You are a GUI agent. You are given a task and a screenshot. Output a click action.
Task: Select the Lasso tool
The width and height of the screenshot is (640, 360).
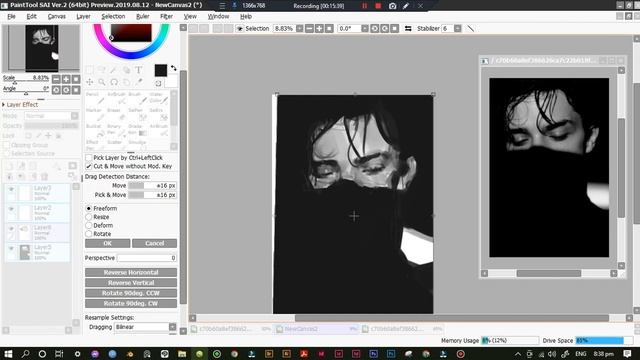(102, 70)
